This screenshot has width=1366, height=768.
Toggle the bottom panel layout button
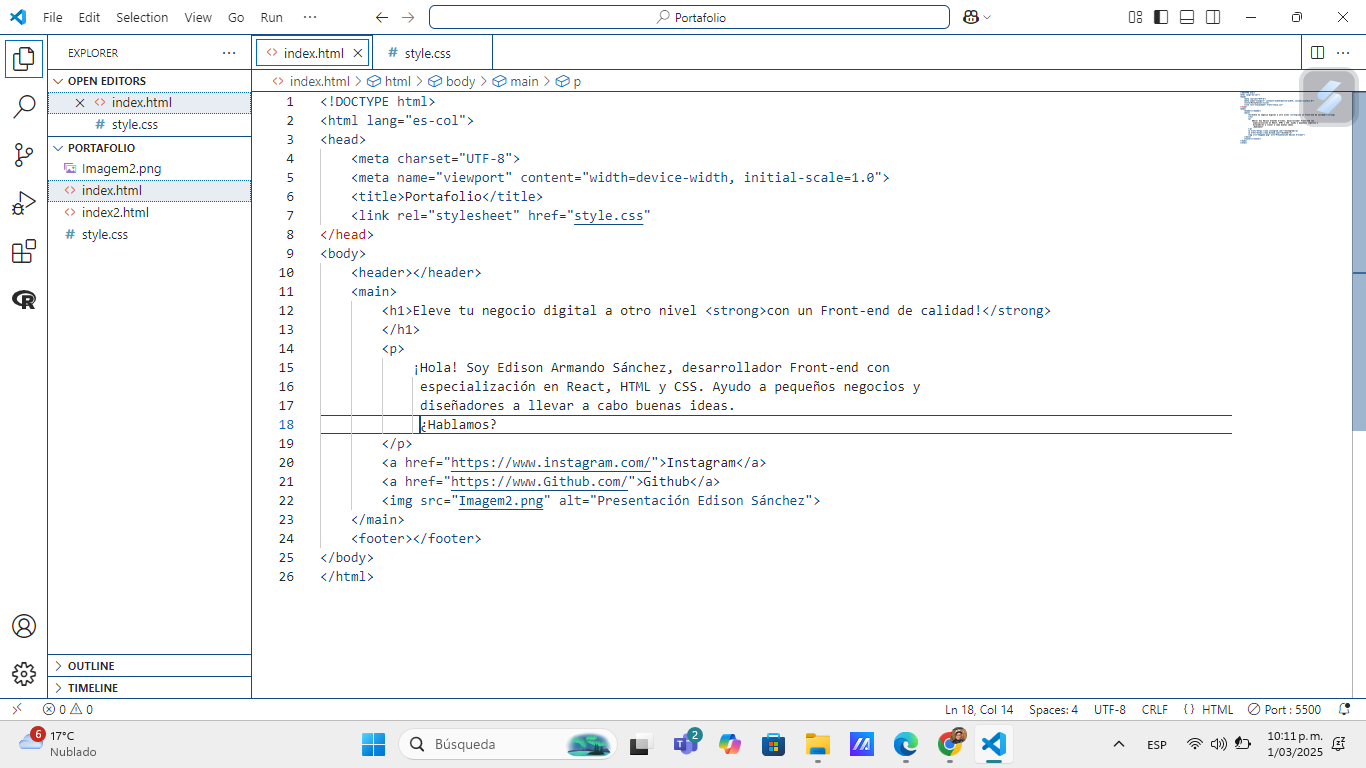[x=1187, y=17]
